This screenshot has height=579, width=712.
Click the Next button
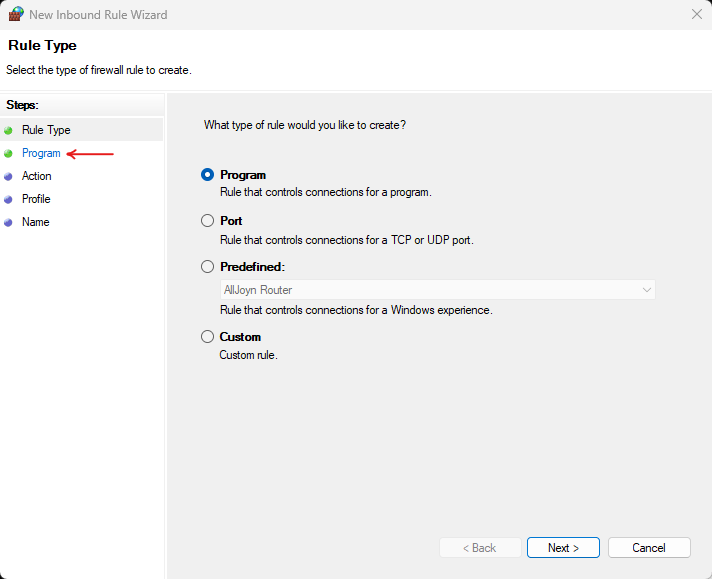tap(563, 548)
